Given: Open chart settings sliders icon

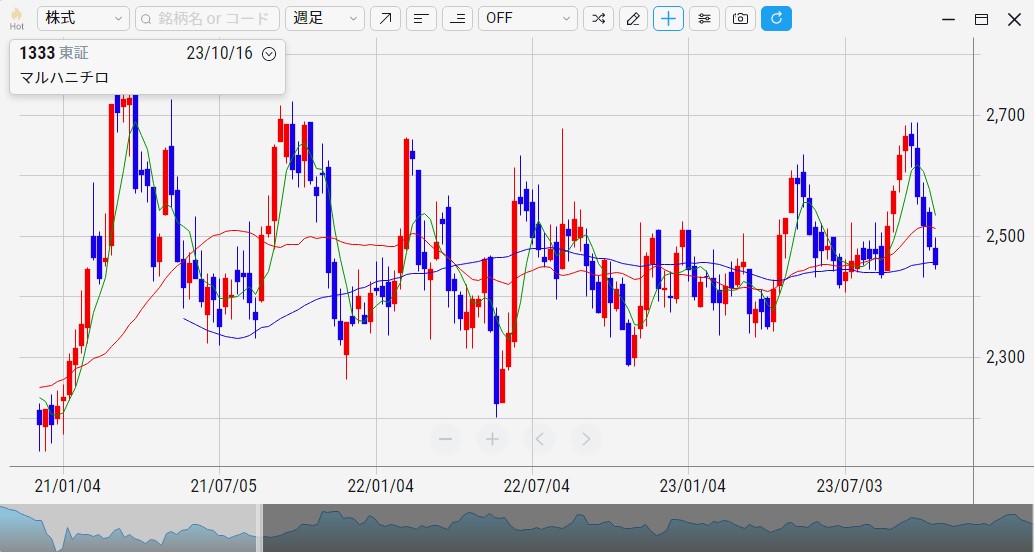Looking at the screenshot, I should (704, 19).
